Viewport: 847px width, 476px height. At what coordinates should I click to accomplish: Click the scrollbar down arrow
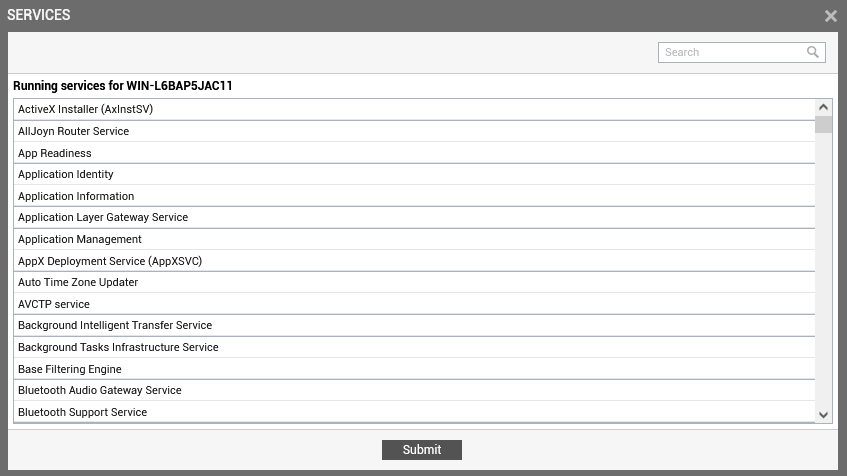(823, 415)
